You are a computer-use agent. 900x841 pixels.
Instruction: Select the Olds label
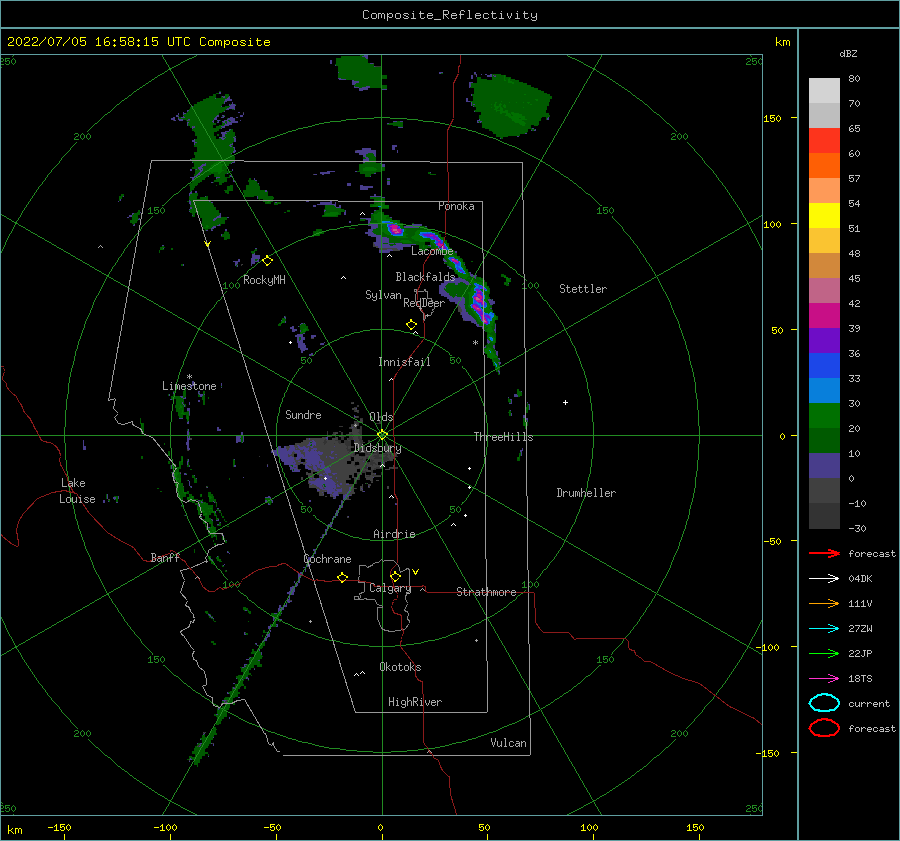[381, 417]
